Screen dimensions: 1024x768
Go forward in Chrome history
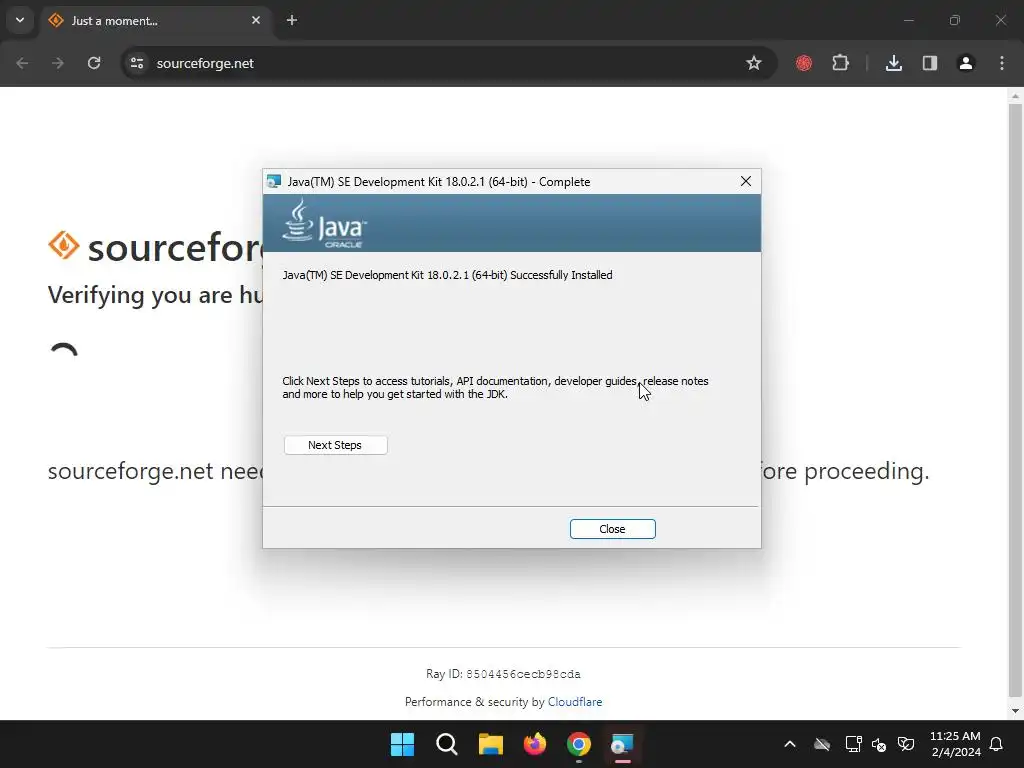click(x=58, y=63)
